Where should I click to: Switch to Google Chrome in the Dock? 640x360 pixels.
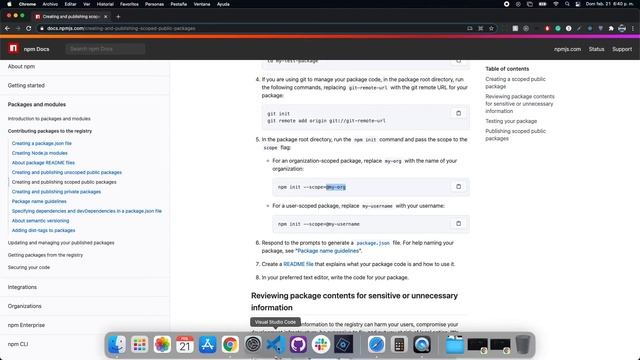pyautogui.click(x=230, y=344)
